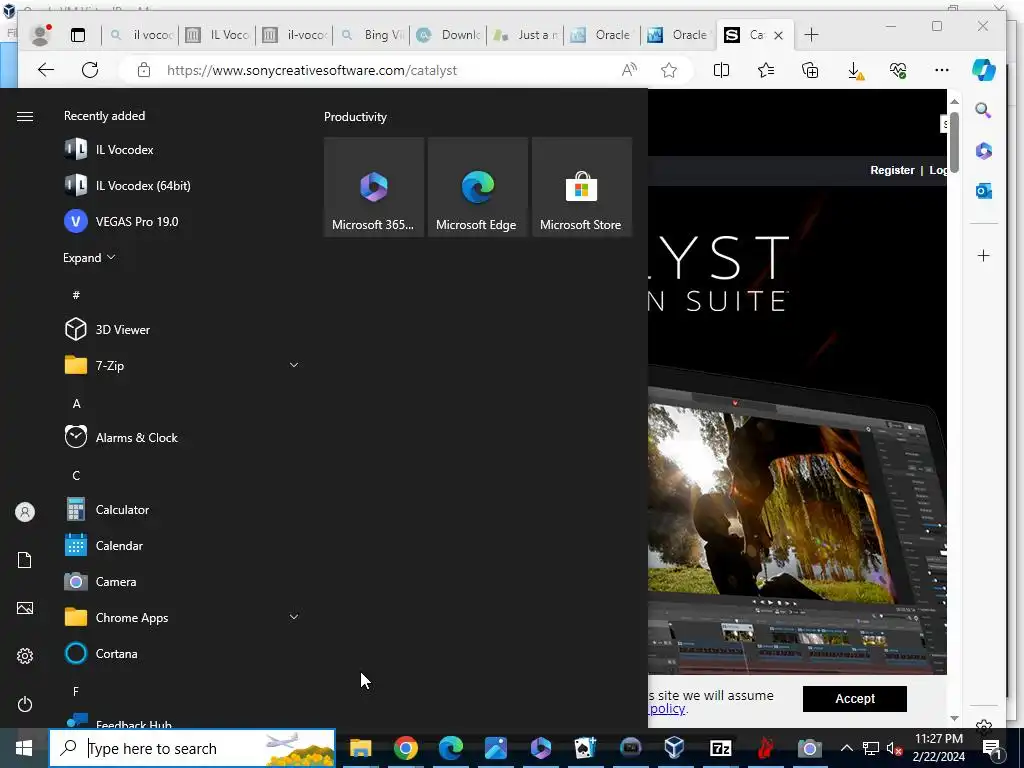Switch to the 'IL Voco' browser tab
Viewport: 1024px width, 768px height.
(x=217, y=35)
